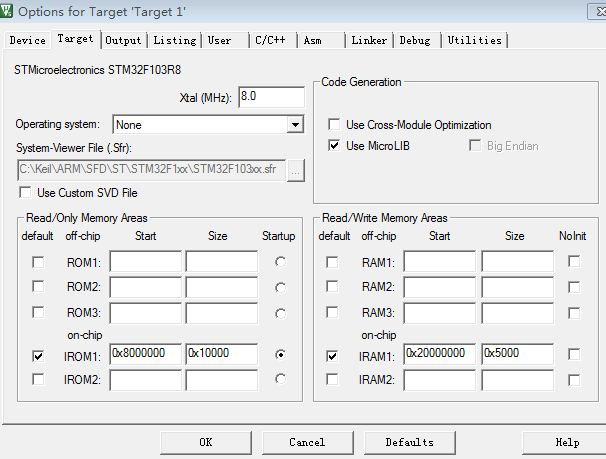This screenshot has width=606, height=459.
Task: Edit the IRAM1 Start address 0x20000000
Action: pos(440,354)
